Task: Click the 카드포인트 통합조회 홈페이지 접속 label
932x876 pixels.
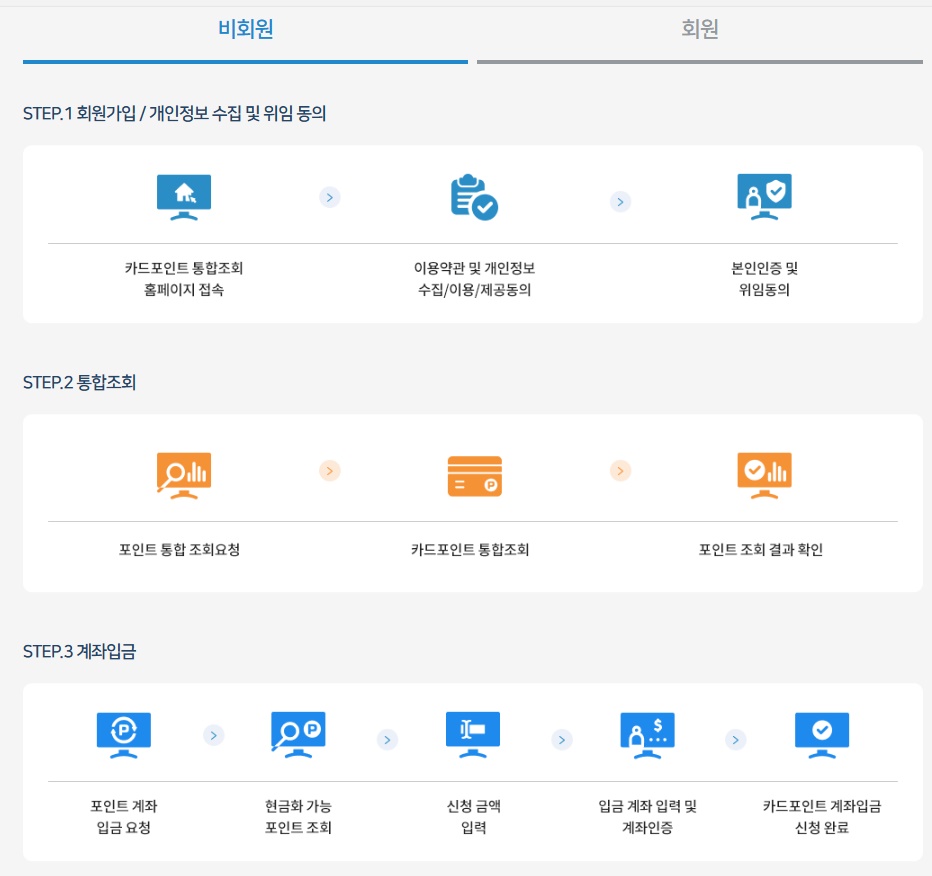Action: pos(184,279)
